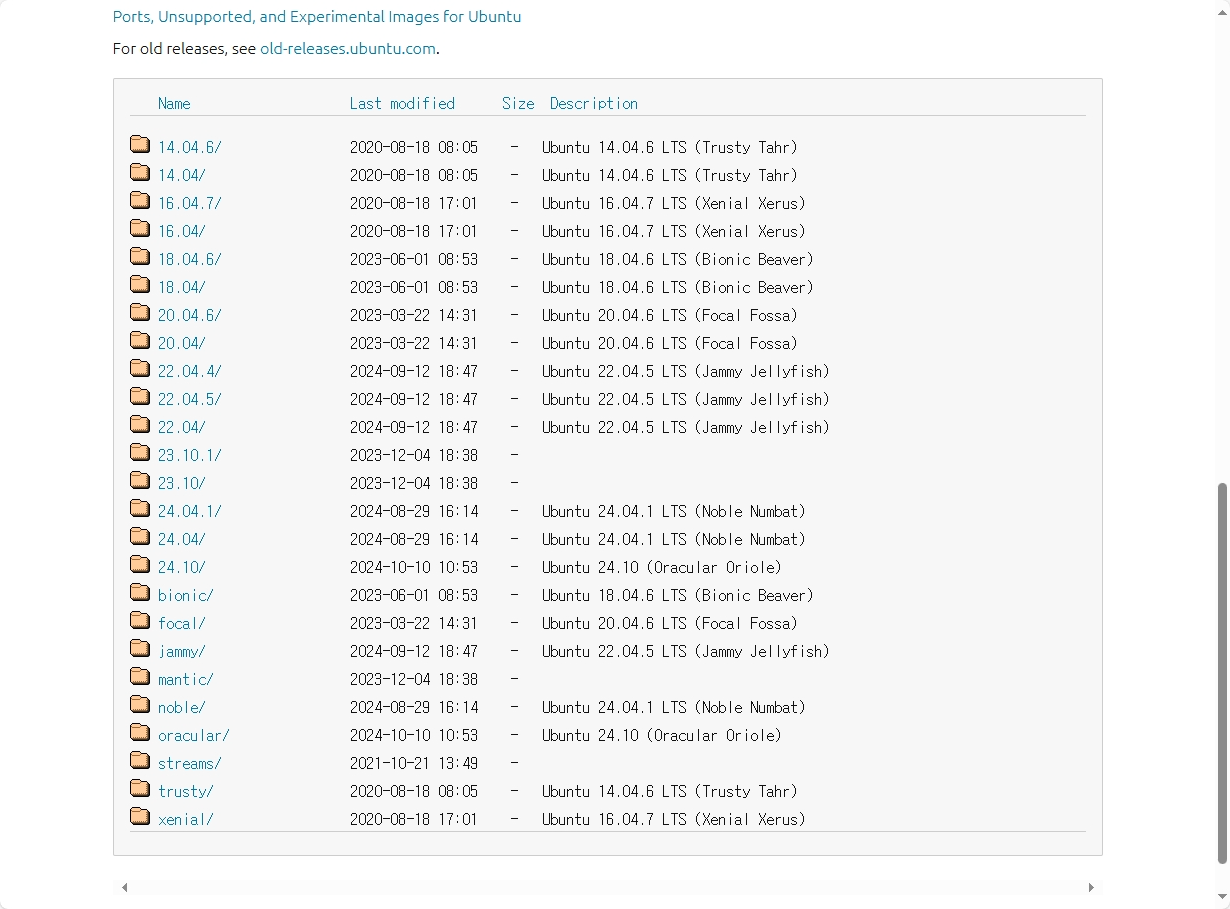Click folder icon beside 14.04.6/
The height and width of the screenshot is (909, 1230).
[140, 144]
